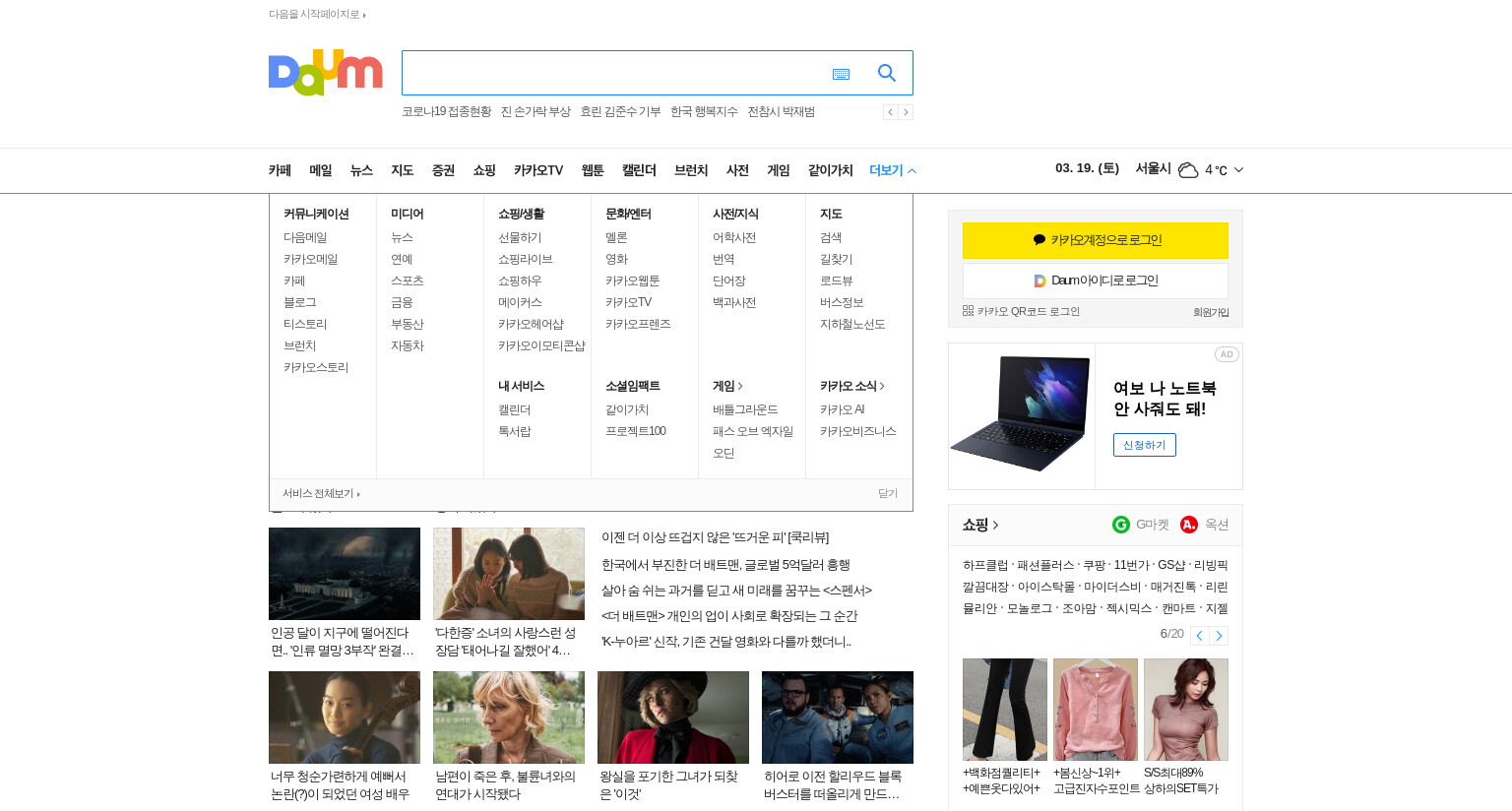Open 쇼핑라이브 in 쇼핑/생활 list
Screen dimensions: 1512x811
526,259
